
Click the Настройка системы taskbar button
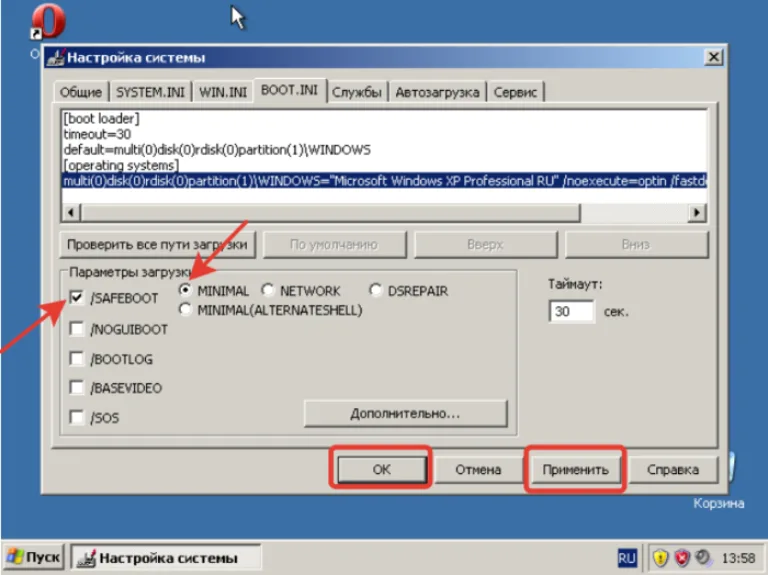[x=166, y=558]
